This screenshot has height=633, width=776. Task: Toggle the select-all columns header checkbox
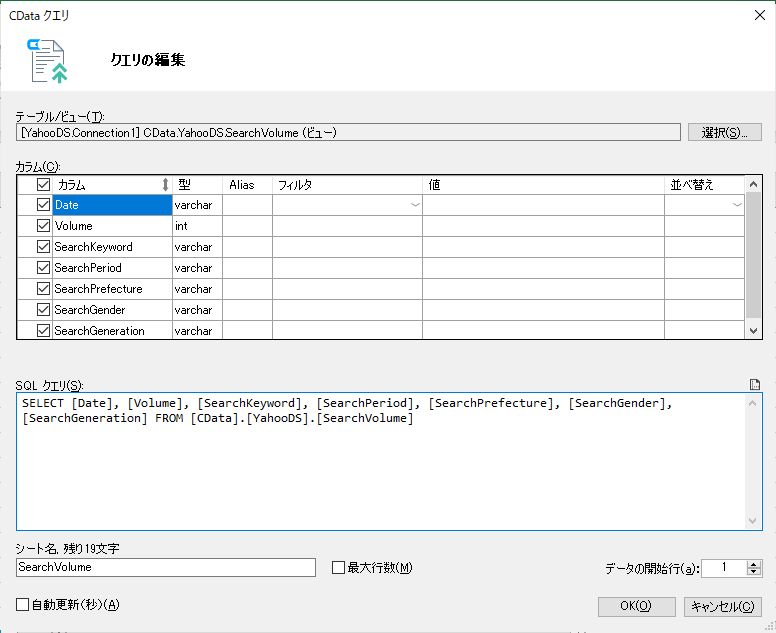(43, 185)
